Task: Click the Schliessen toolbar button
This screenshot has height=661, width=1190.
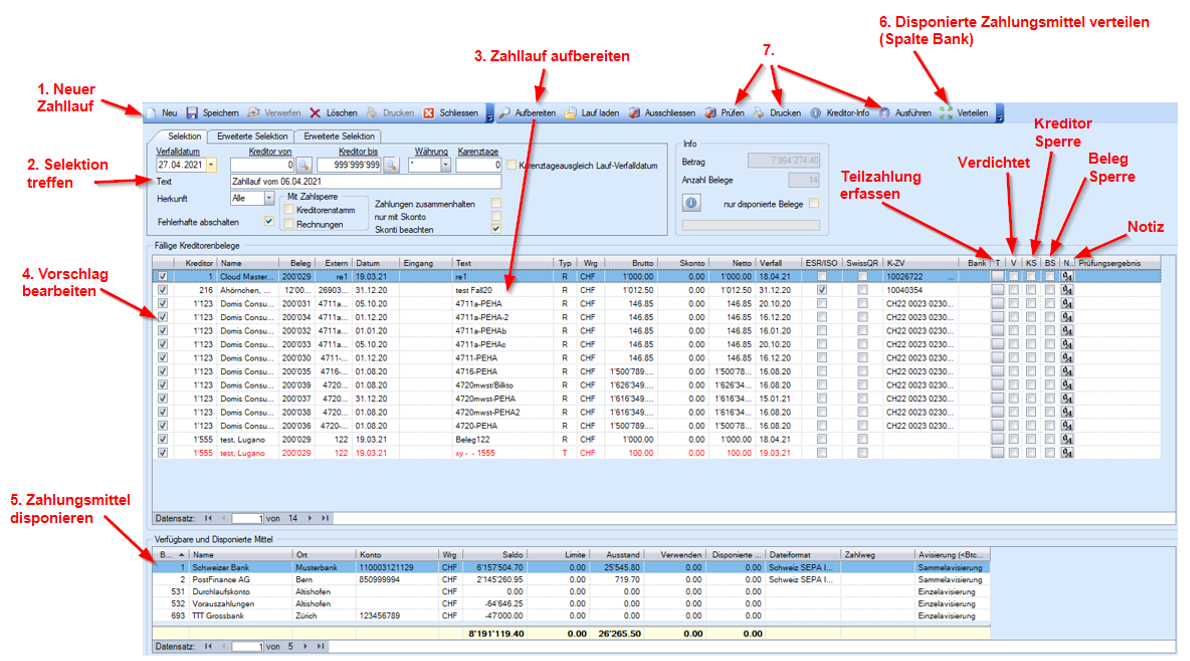Action: 429,114
